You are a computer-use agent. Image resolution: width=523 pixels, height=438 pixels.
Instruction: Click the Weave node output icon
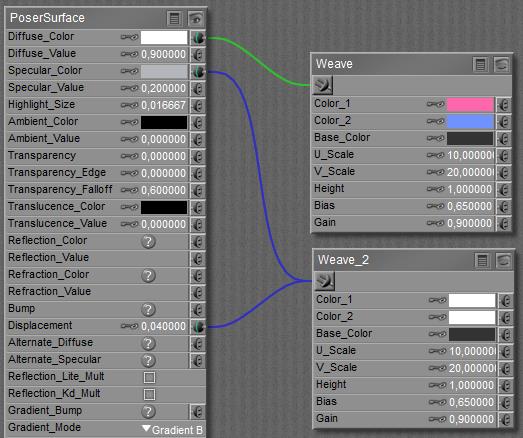(323, 85)
